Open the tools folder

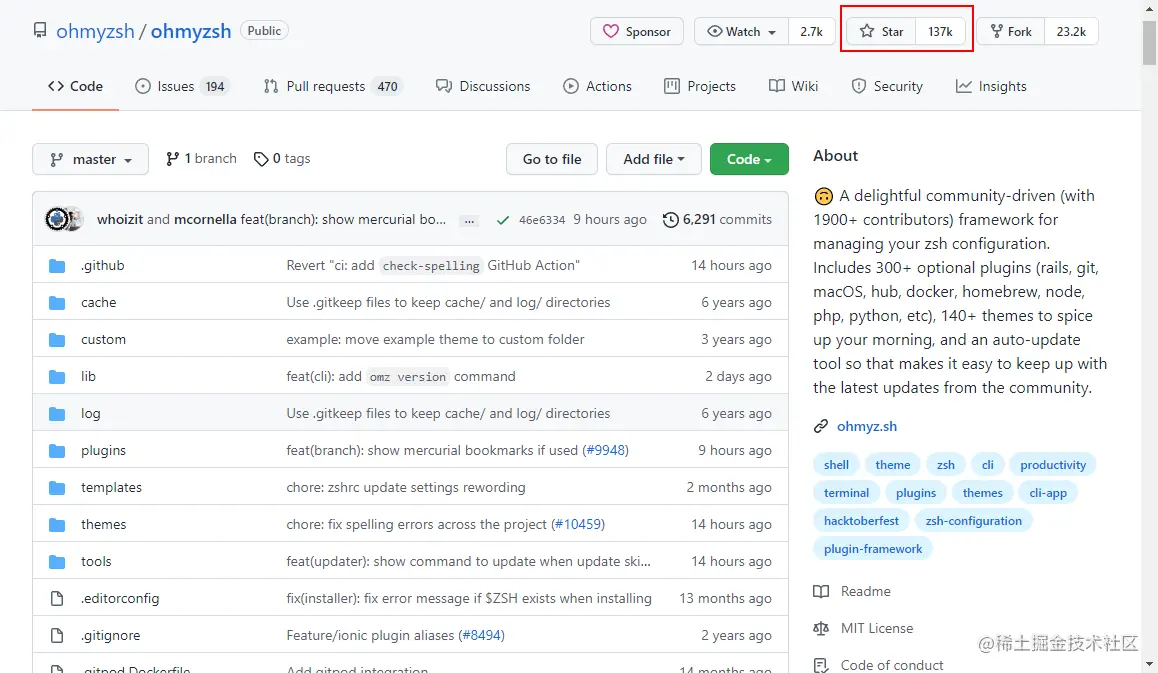point(96,561)
